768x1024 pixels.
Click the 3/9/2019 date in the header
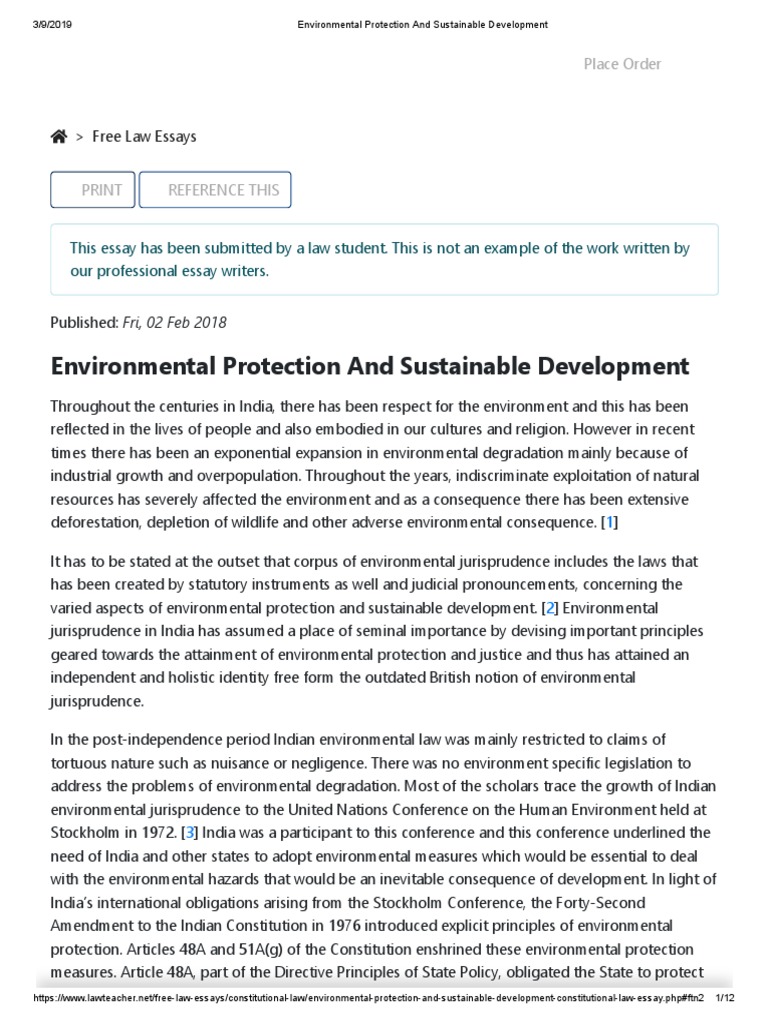tap(49, 24)
